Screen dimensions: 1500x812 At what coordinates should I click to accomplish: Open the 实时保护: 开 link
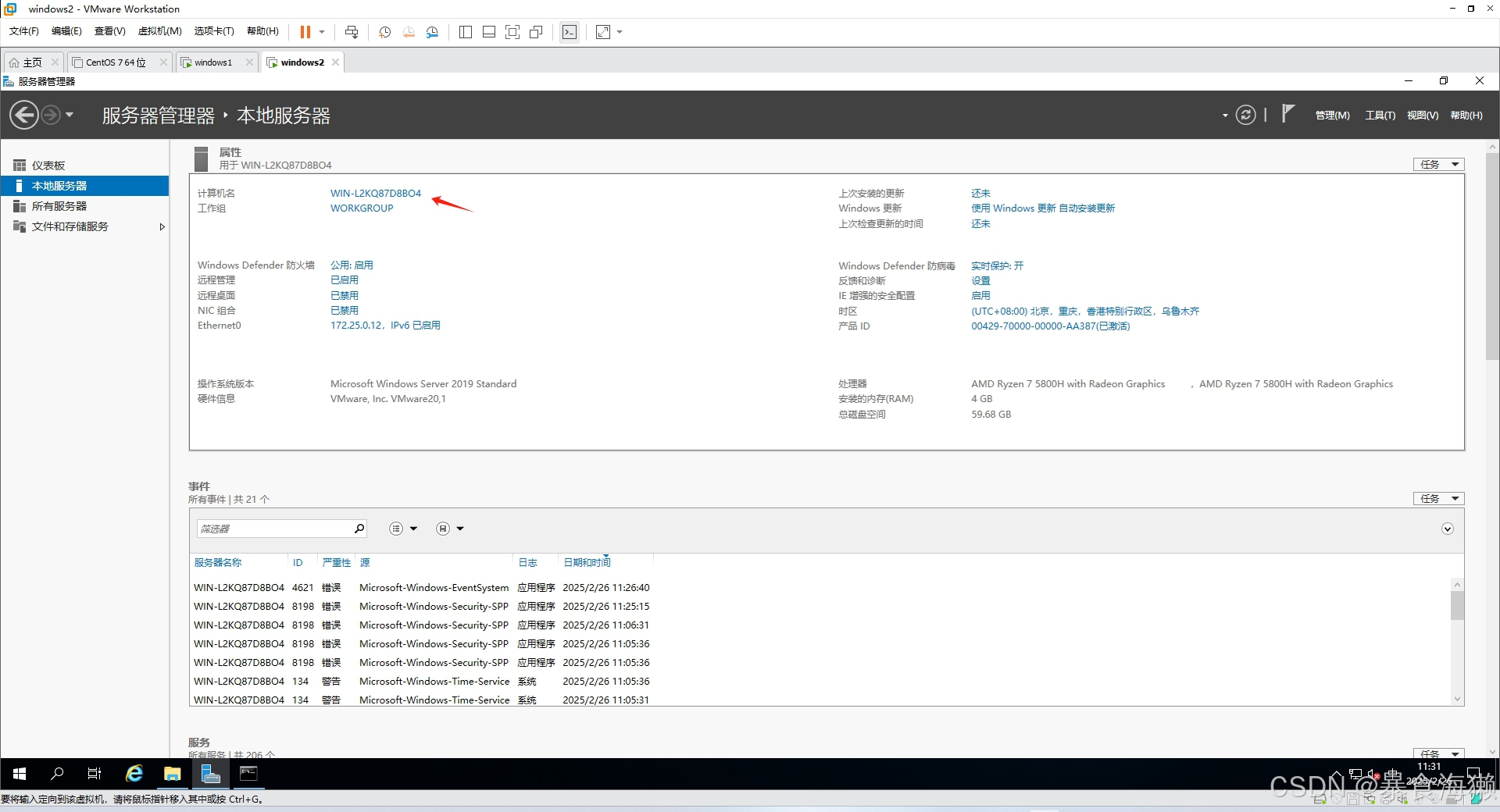point(997,266)
